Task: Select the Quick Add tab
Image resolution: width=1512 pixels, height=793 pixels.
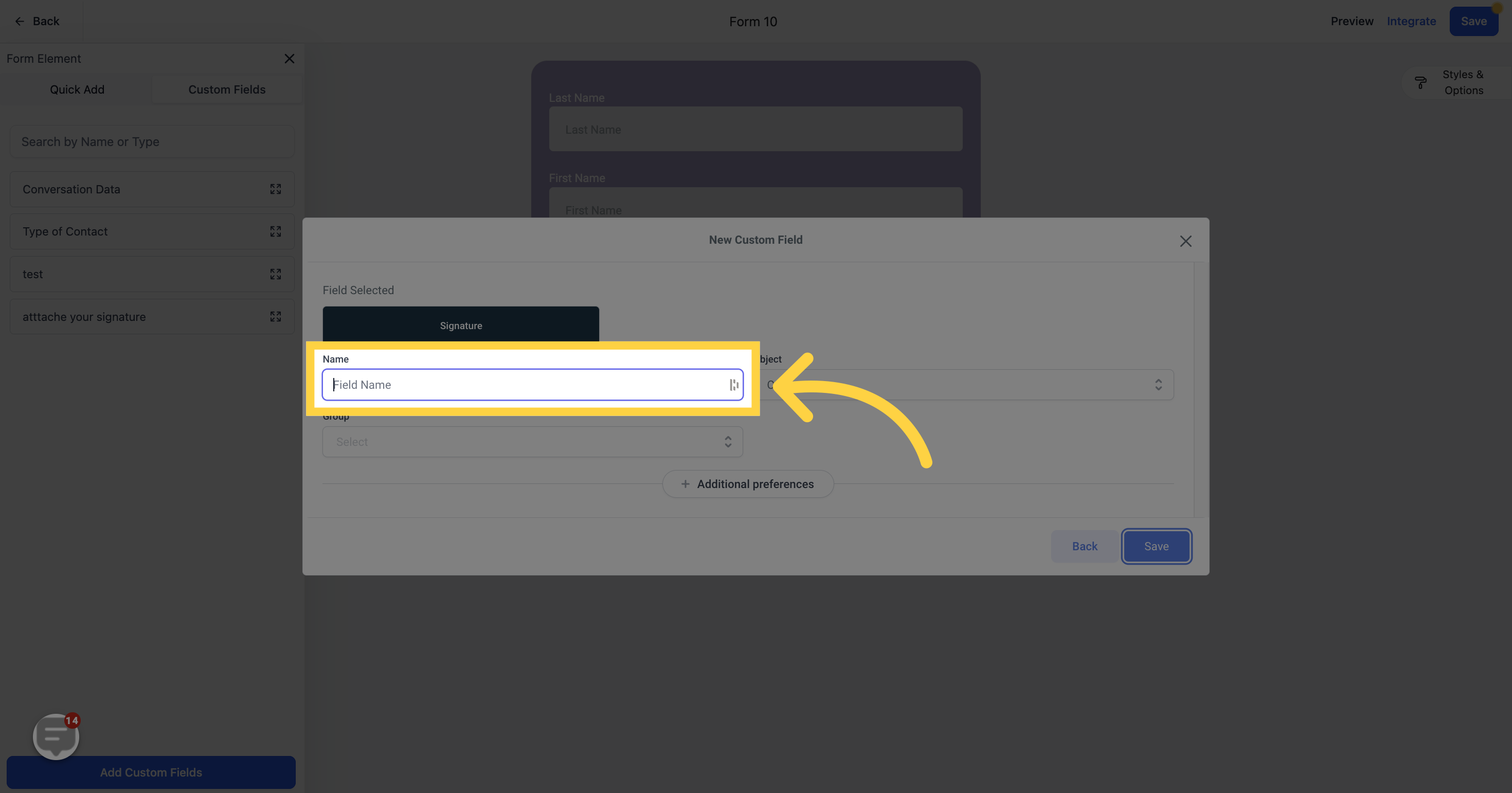Action: 77,89
